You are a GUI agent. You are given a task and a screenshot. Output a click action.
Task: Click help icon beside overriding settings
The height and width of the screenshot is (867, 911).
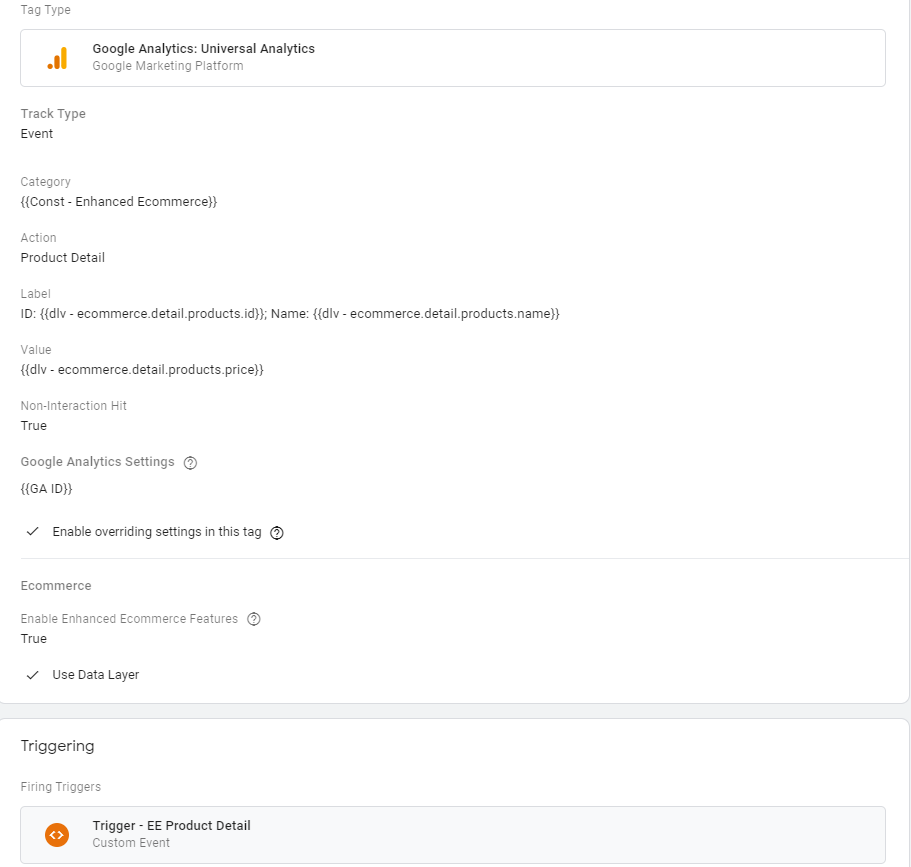coord(277,533)
